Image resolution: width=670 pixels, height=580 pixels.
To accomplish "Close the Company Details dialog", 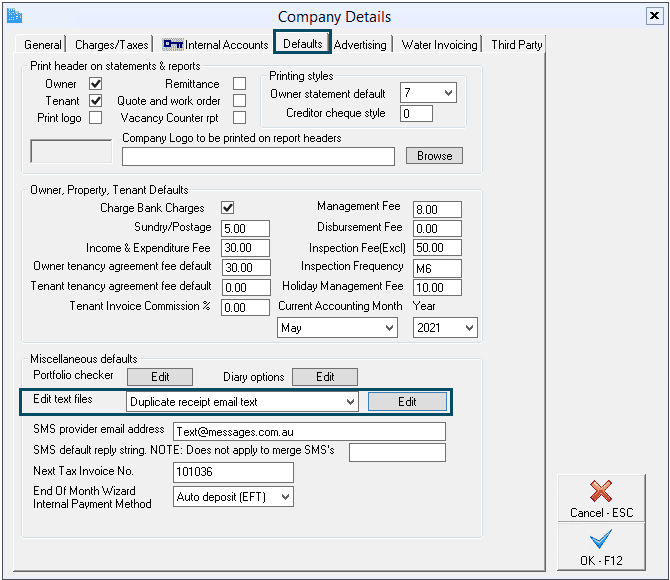I will (x=654, y=16).
